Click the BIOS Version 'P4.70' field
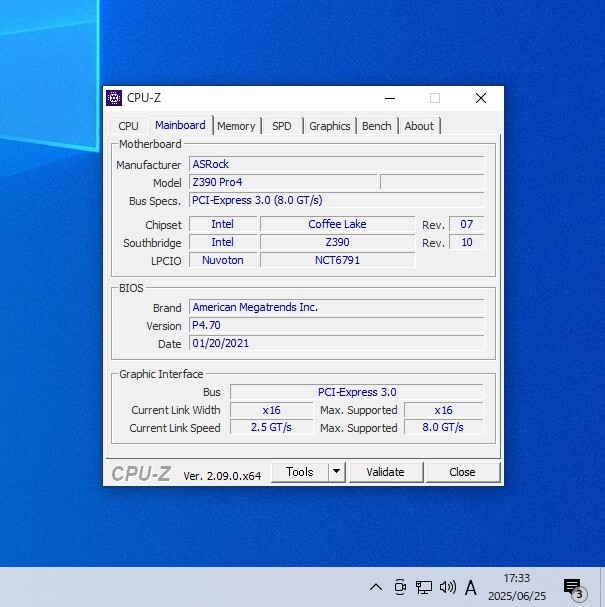 (x=336, y=325)
